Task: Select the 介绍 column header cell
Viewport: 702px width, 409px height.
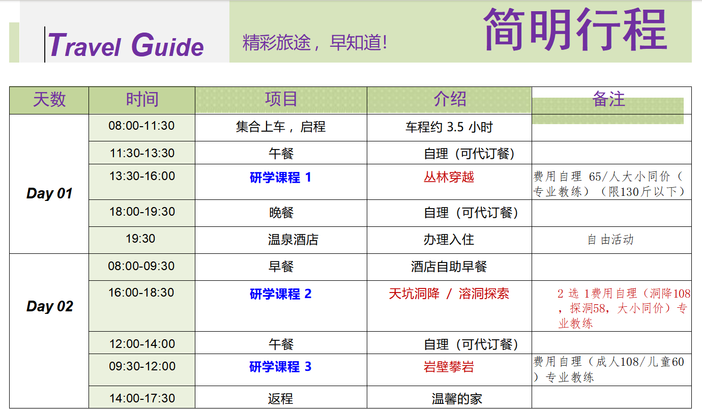Action: point(449,100)
